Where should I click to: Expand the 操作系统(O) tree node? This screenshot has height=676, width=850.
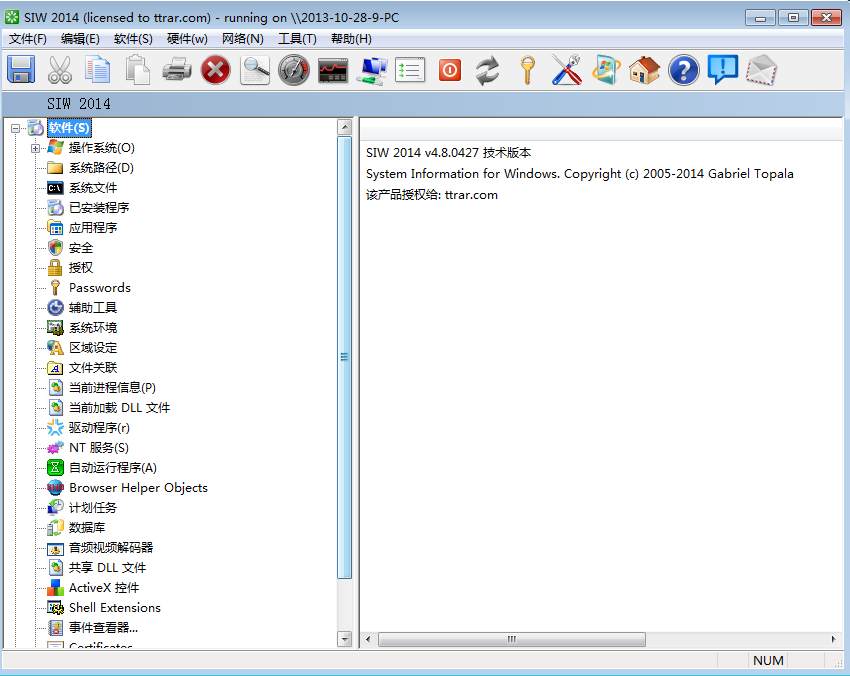click(x=35, y=148)
